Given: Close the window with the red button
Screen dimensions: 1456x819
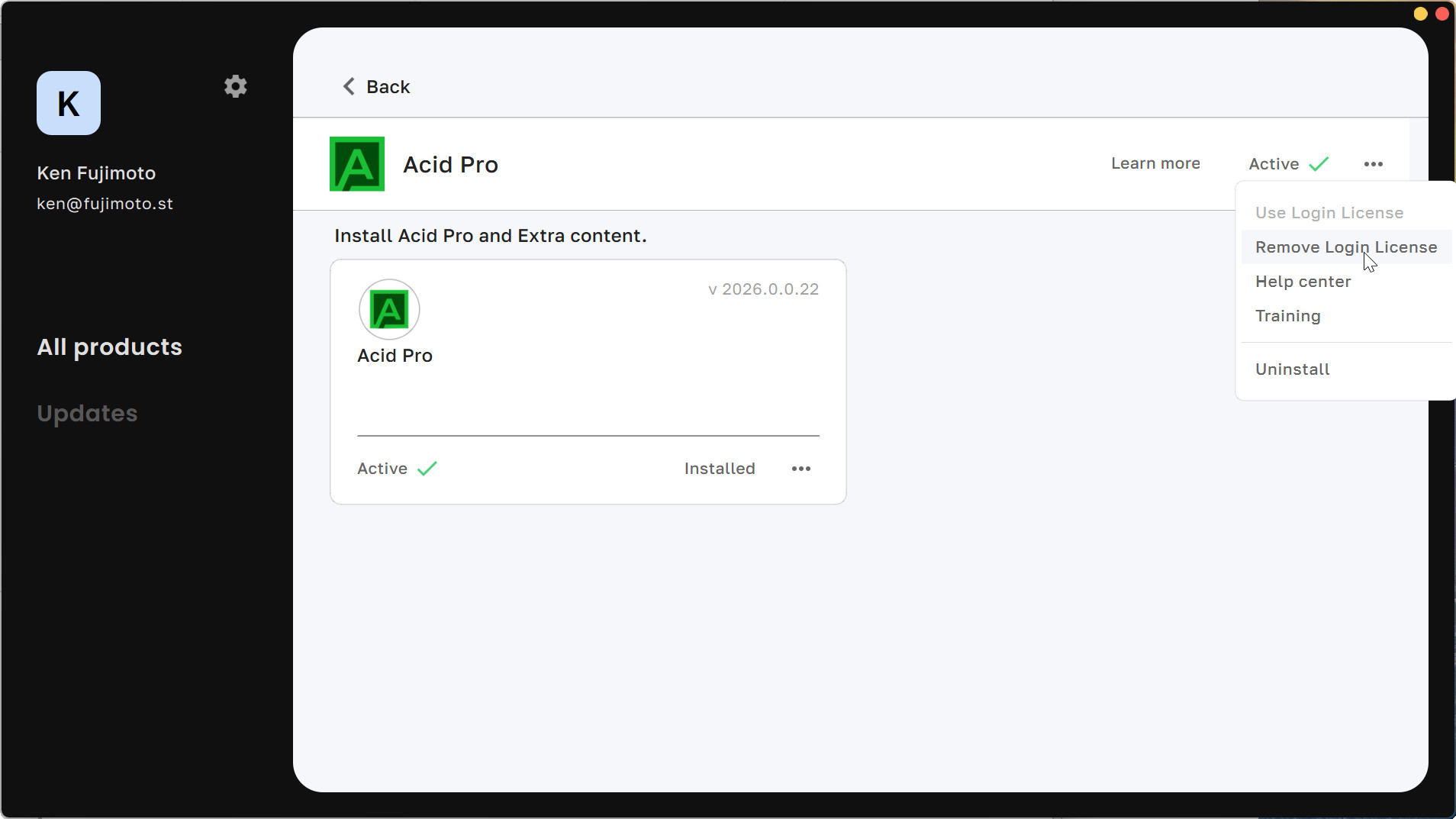Looking at the screenshot, I should (x=1442, y=14).
